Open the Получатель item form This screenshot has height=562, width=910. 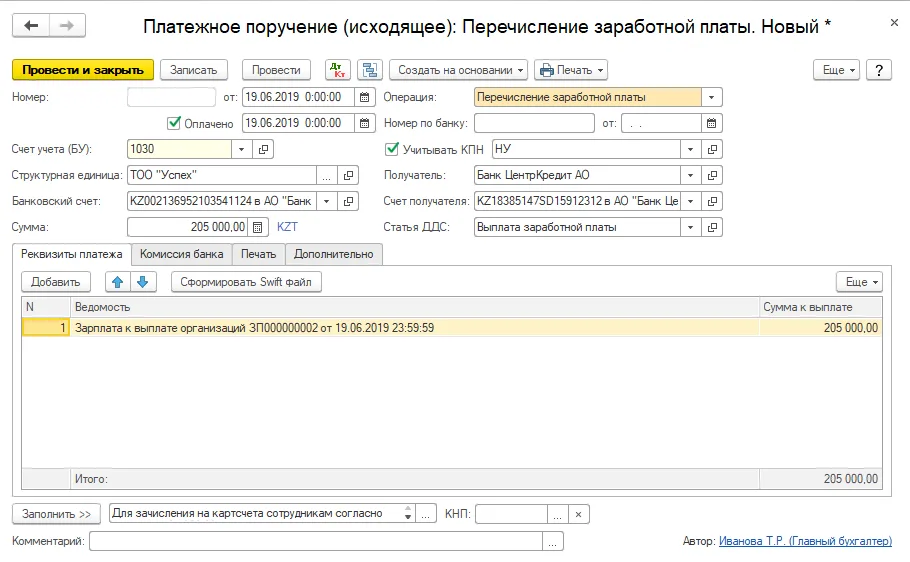[712, 175]
